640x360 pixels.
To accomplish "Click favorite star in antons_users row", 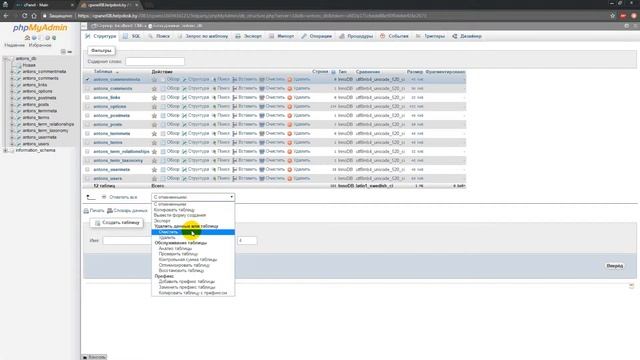I will tap(154, 178).
